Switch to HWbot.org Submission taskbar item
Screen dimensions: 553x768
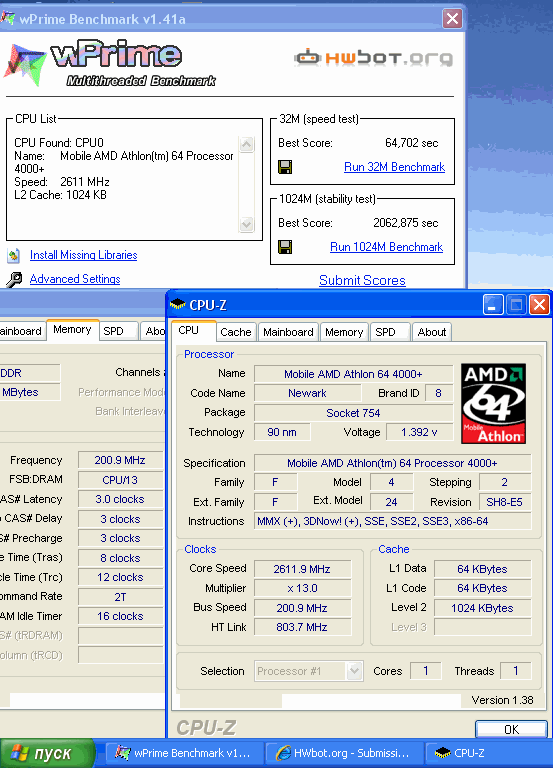coord(344,753)
